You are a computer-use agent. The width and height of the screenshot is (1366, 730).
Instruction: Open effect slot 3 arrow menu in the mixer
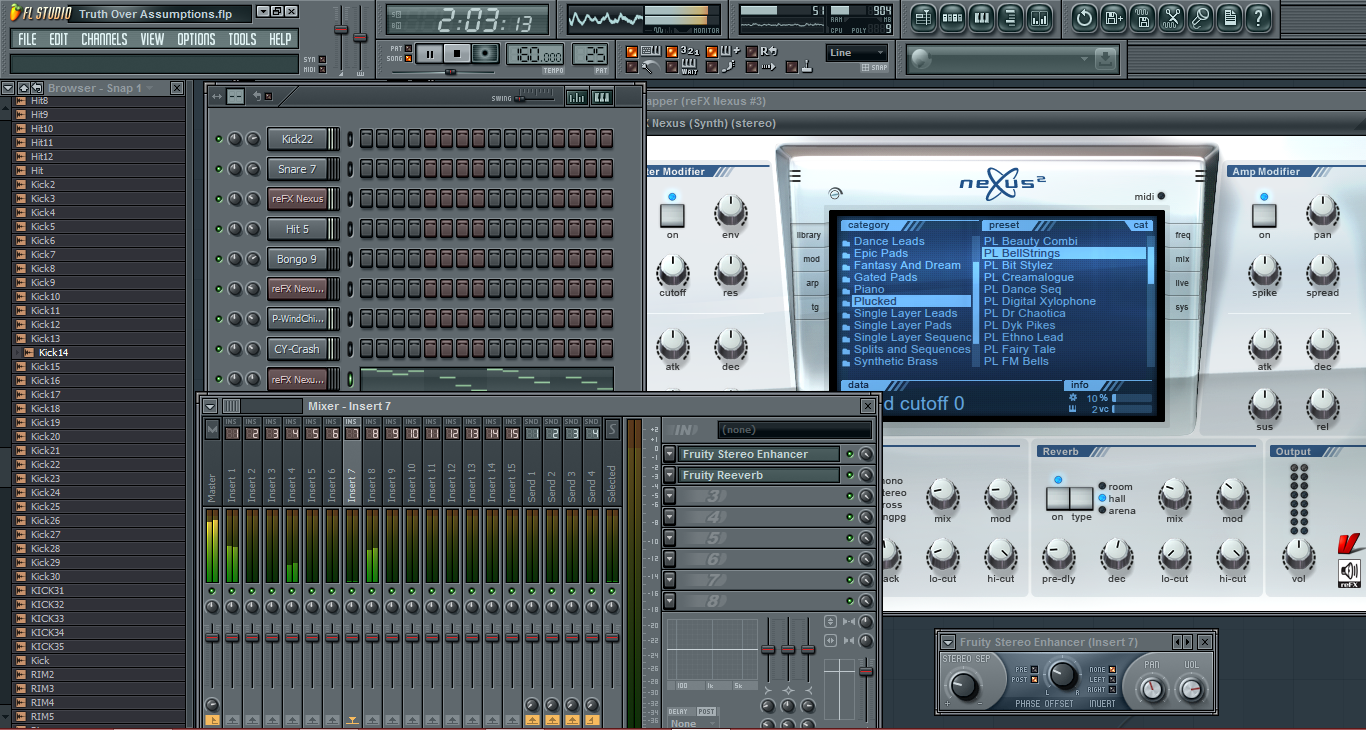669,496
